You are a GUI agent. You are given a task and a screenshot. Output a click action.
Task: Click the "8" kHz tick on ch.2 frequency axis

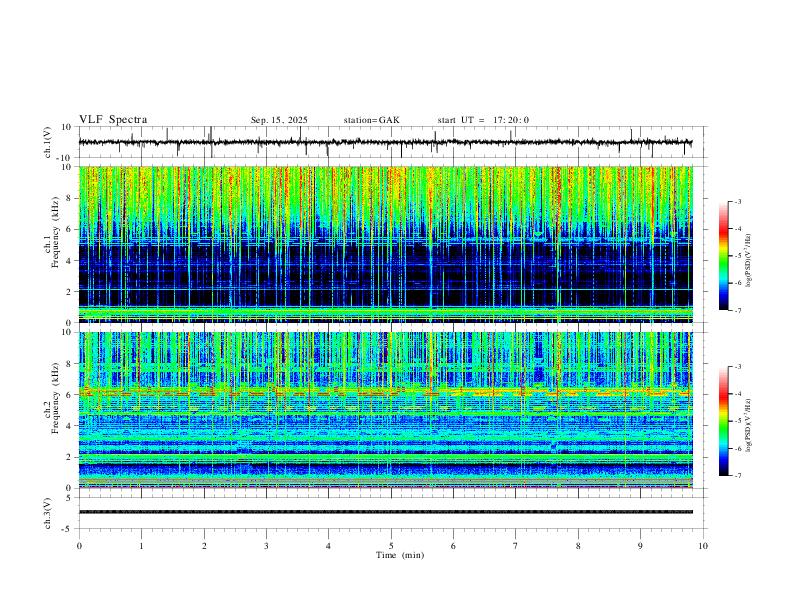(69, 364)
